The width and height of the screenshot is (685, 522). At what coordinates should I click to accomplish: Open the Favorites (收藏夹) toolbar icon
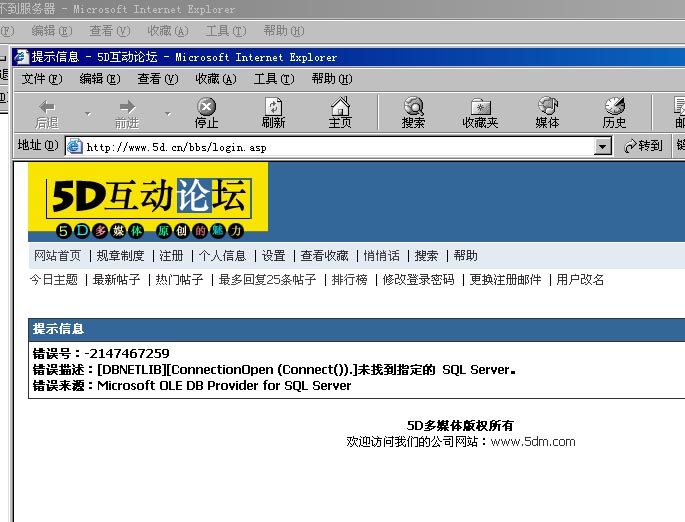point(480,113)
